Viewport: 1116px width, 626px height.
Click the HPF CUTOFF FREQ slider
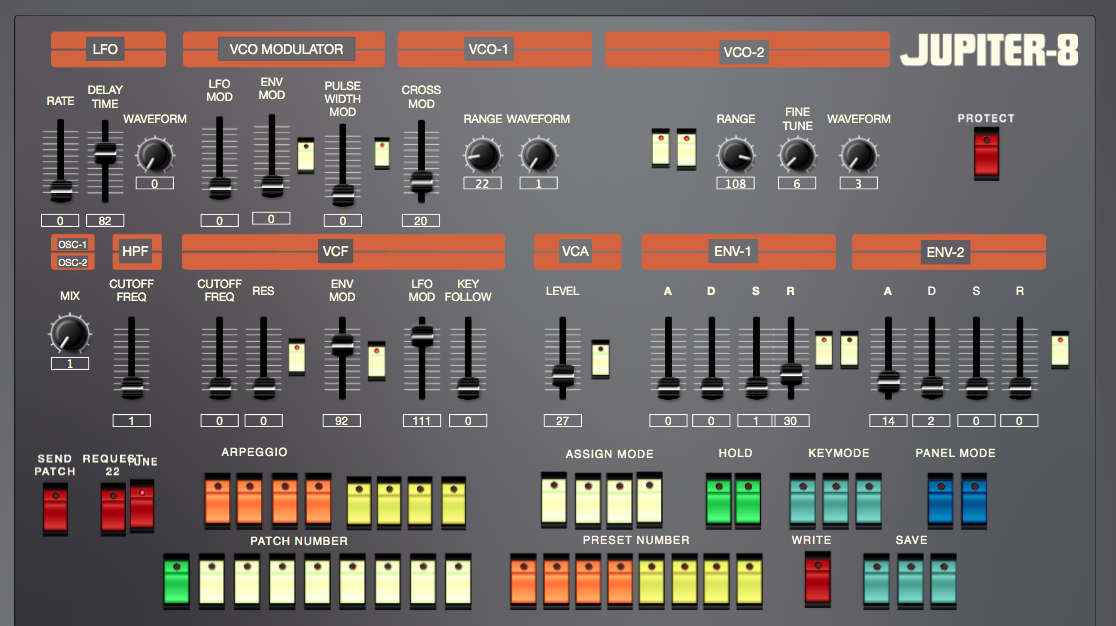(x=132, y=358)
